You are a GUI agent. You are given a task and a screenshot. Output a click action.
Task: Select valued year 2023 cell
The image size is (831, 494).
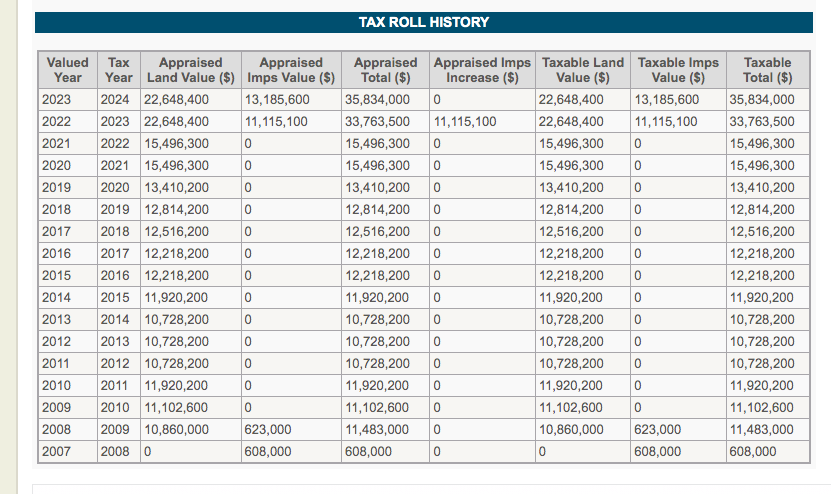[x=68, y=100]
